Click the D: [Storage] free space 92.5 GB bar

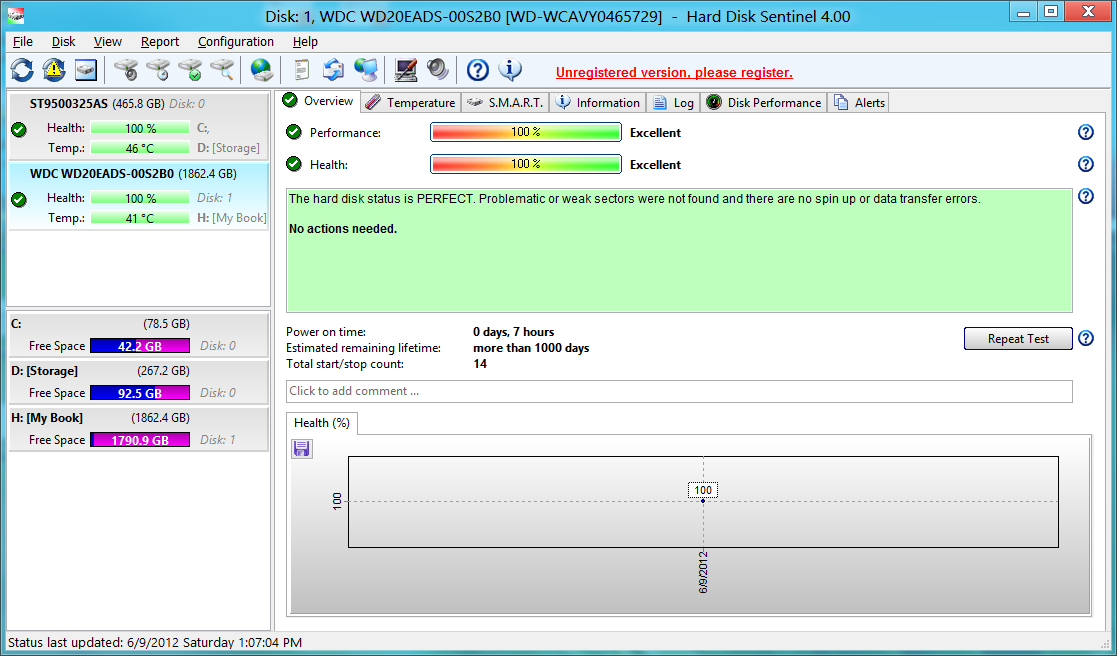[140, 393]
